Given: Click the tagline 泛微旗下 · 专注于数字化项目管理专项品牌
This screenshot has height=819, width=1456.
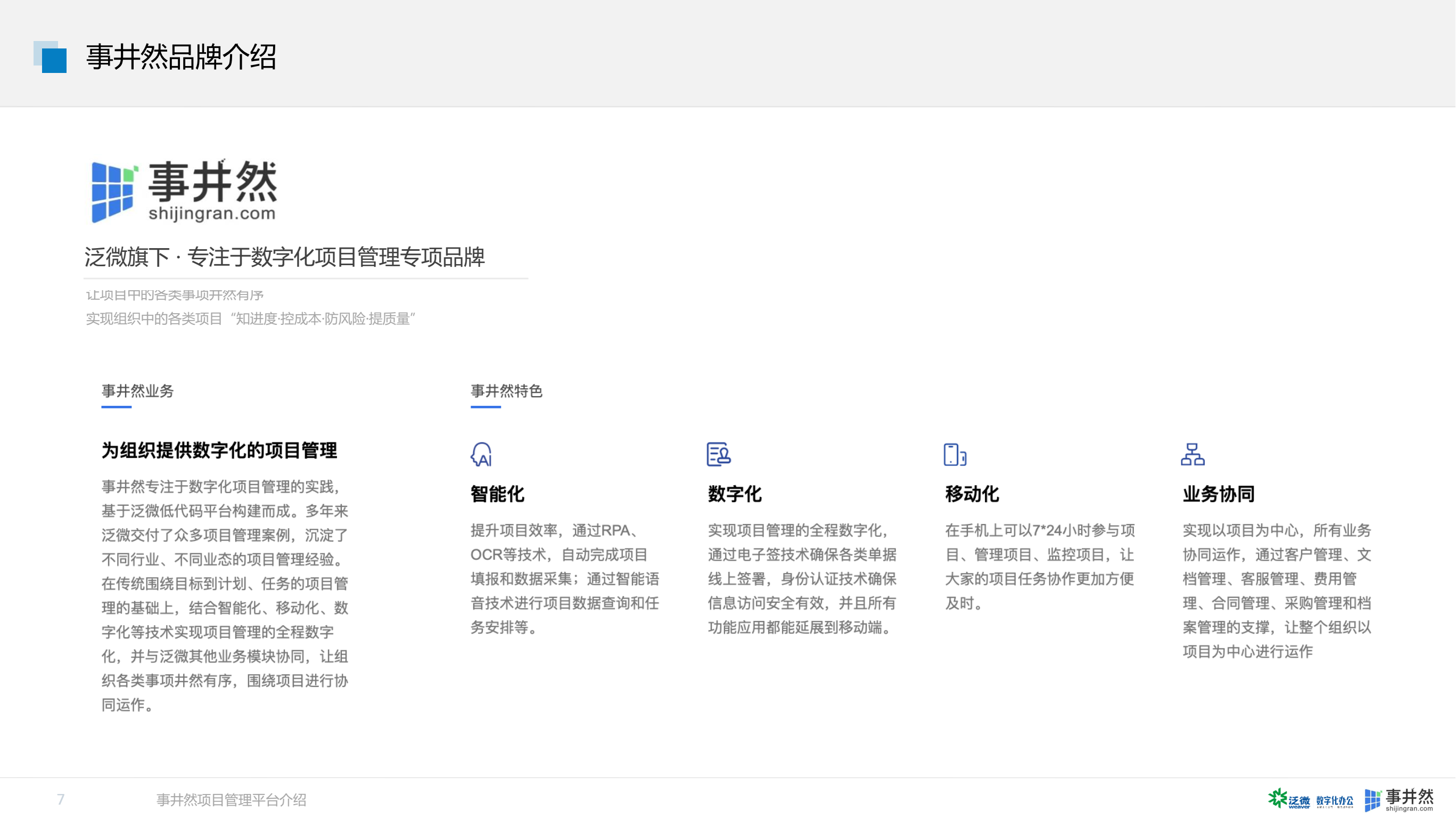Looking at the screenshot, I should [x=285, y=257].
